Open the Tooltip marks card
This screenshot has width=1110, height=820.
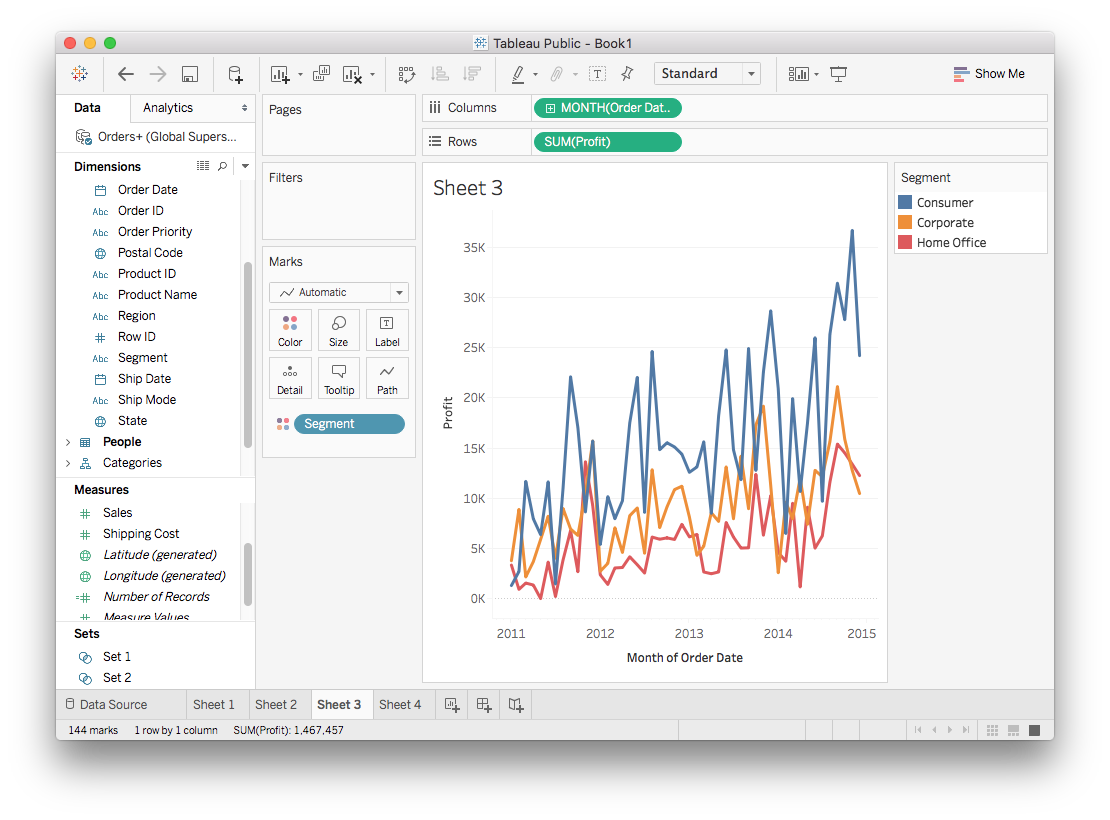tap(338, 378)
